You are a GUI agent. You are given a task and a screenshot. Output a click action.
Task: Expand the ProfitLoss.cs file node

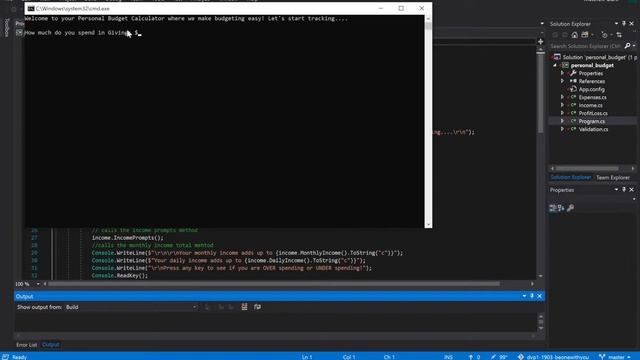pyautogui.click(x=562, y=113)
